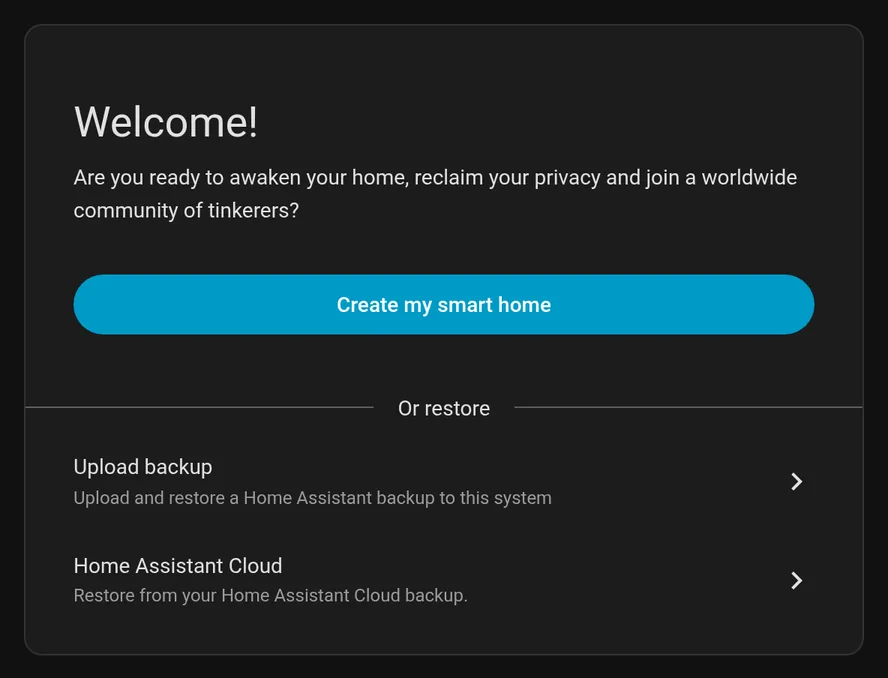Select the Home Assistant Cloud restore option
Image resolution: width=888 pixels, height=678 pixels.
443,580
